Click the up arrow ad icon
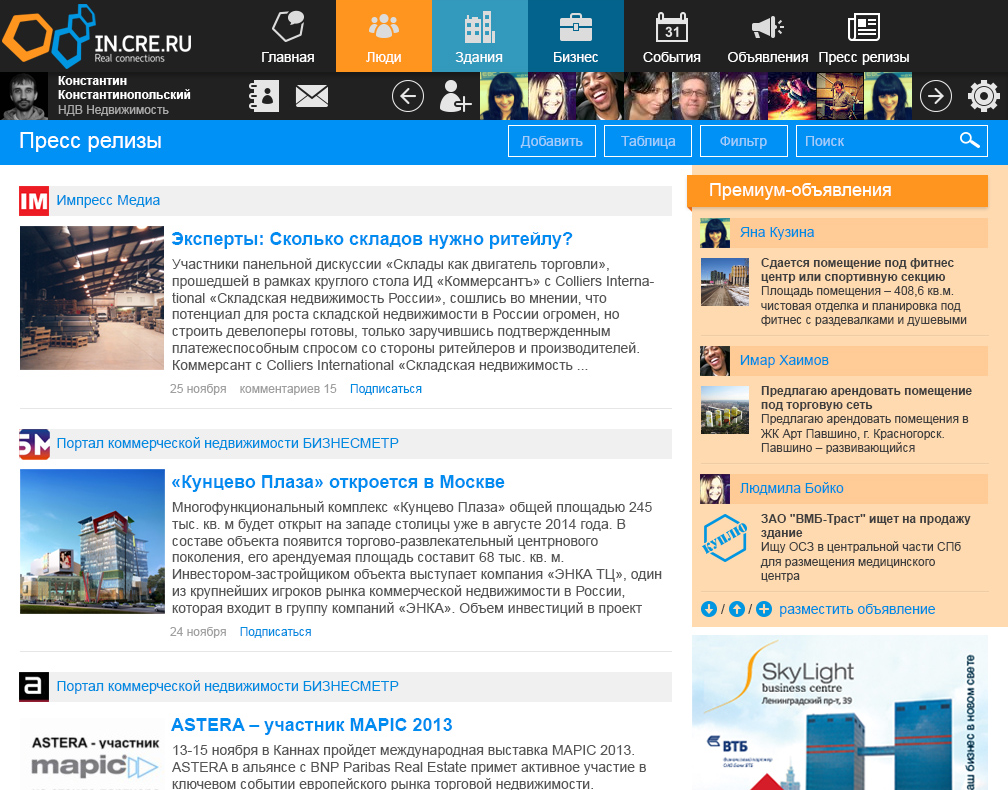 coord(737,609)
